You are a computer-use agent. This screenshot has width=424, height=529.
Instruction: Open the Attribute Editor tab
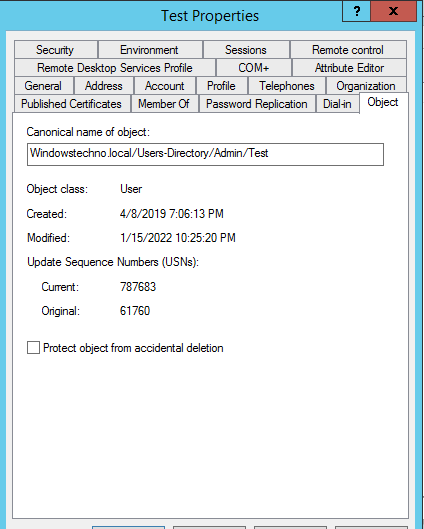pyautogui.click(x=349, y=68)
